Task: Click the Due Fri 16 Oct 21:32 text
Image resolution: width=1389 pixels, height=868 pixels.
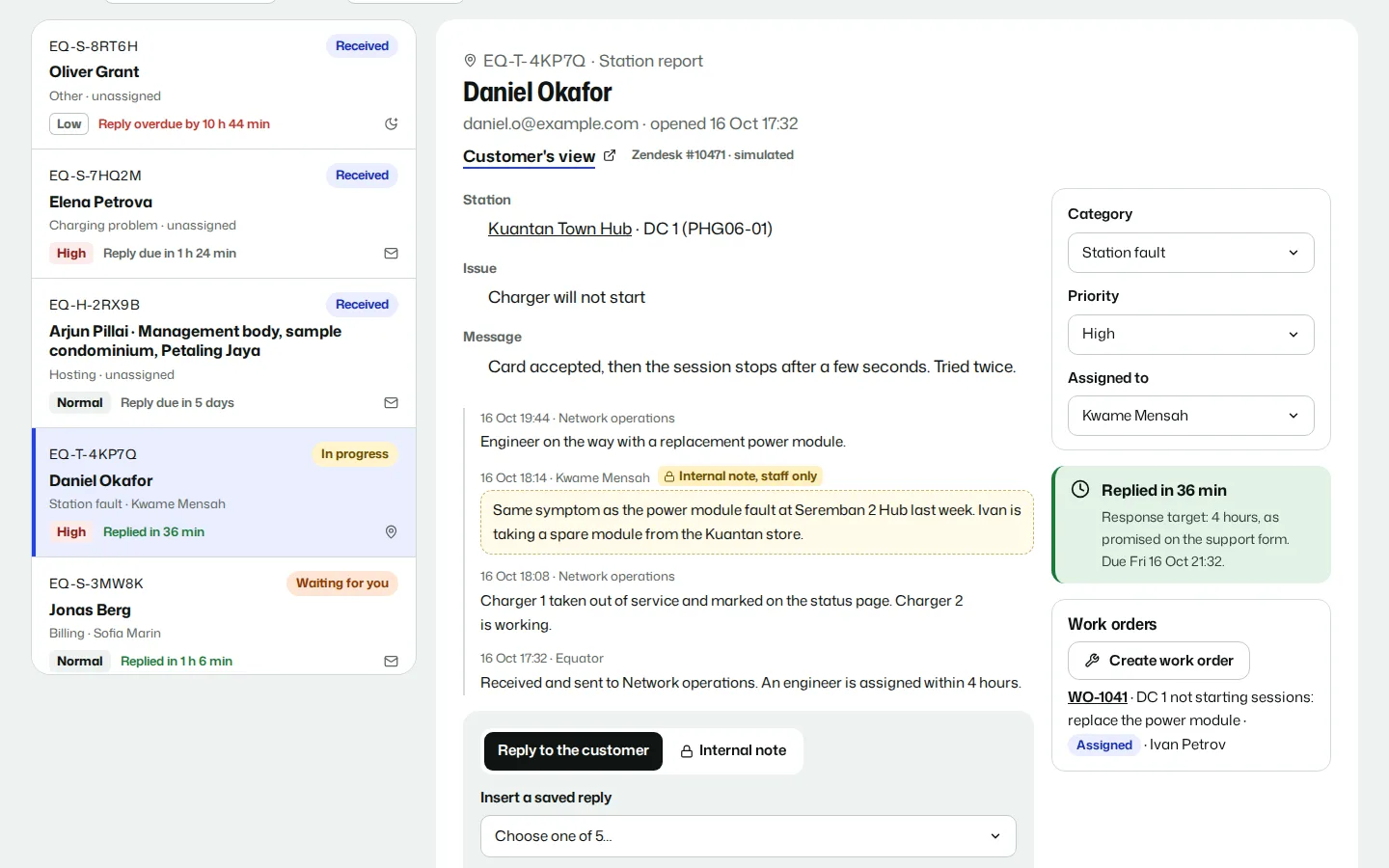Action: 1162,561
